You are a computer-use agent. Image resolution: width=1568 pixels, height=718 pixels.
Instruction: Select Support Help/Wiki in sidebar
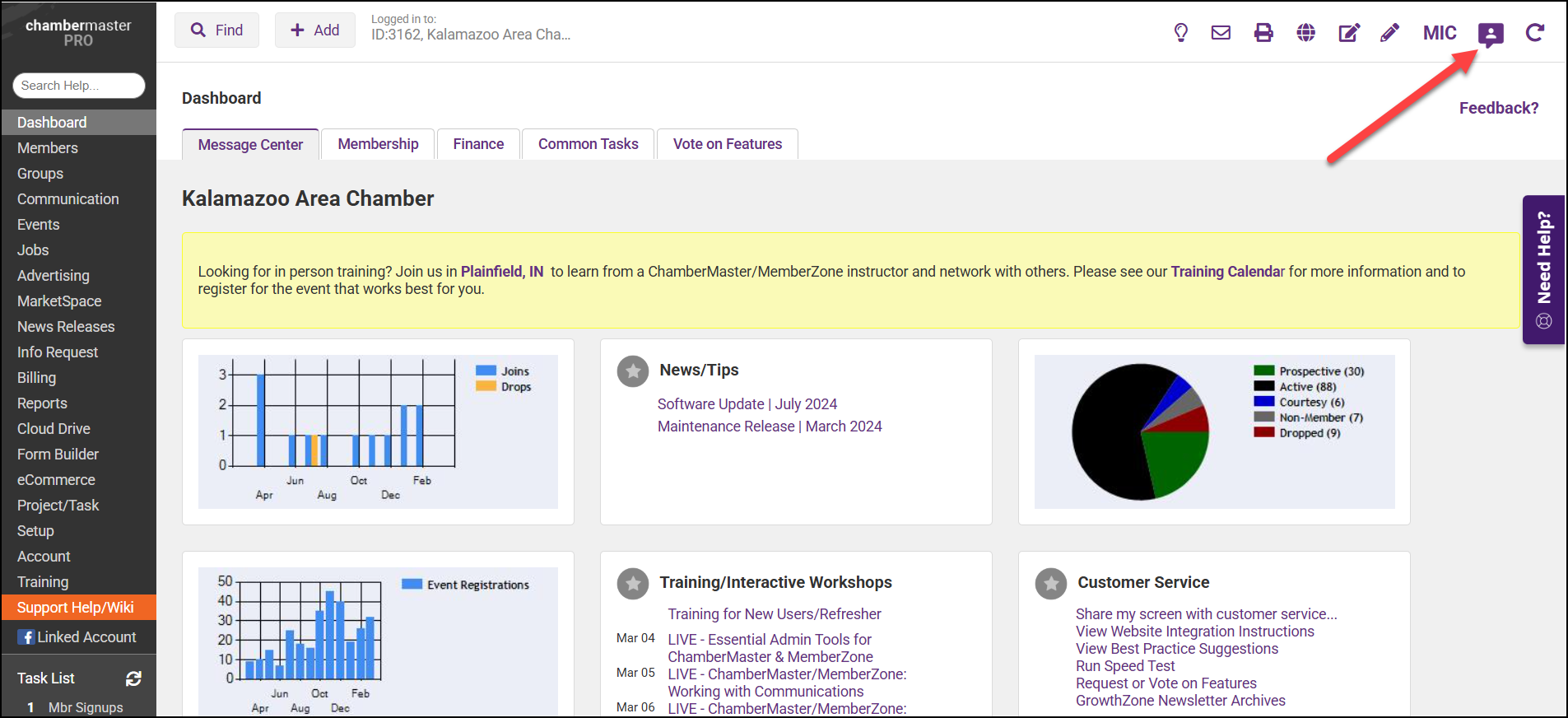pyautogui.click(x=76, y=608)
